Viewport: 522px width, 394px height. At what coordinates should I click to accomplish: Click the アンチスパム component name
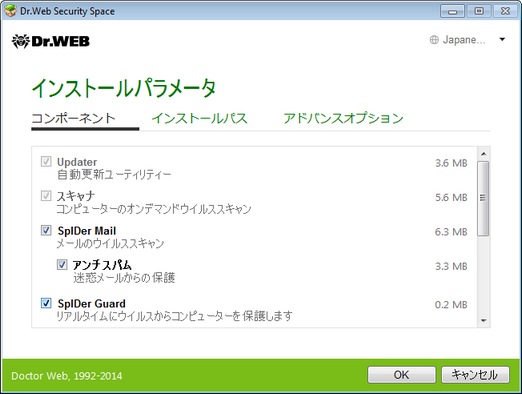click(102, 265)
